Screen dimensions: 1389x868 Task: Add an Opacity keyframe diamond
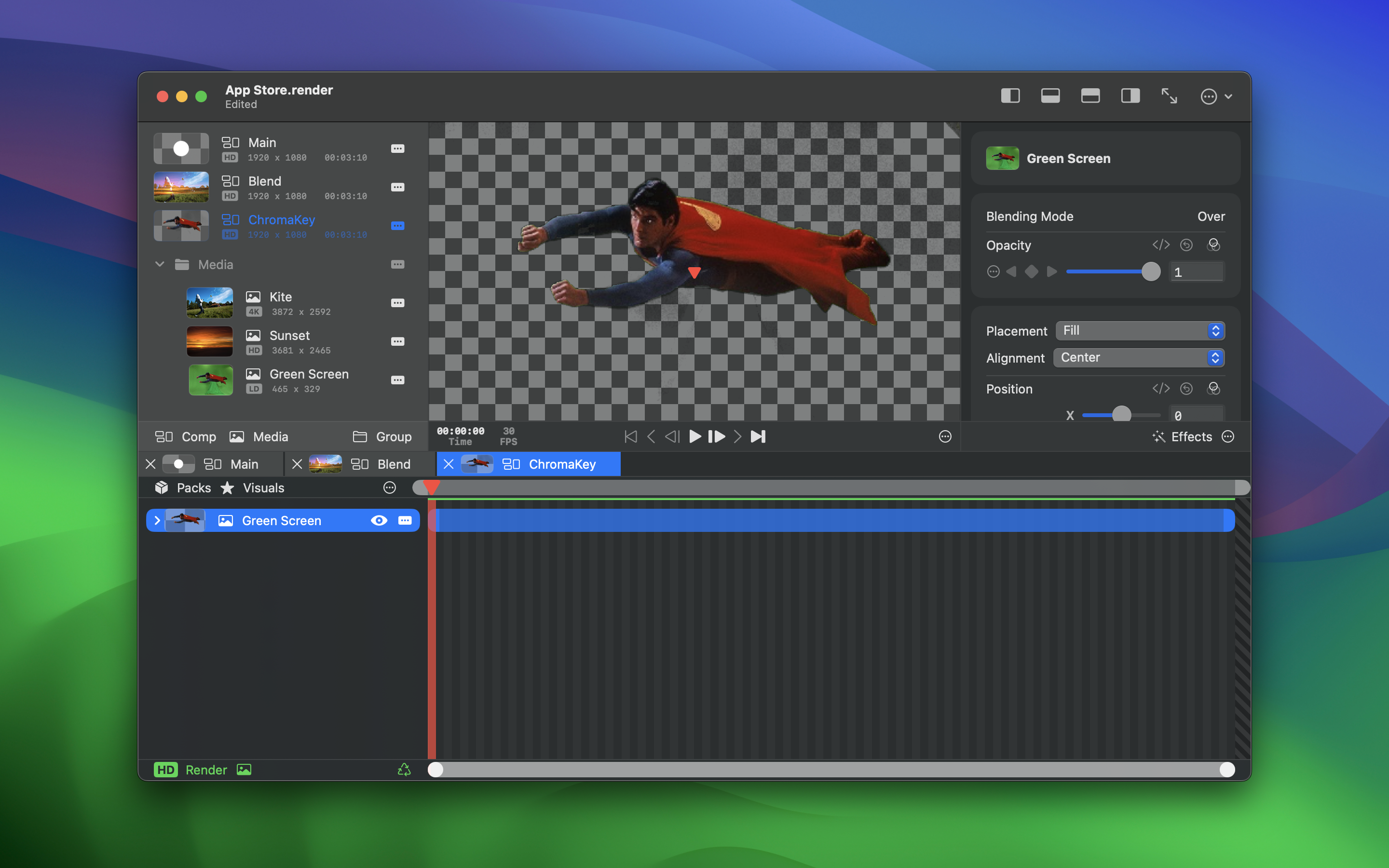[x=1032, y=271]
